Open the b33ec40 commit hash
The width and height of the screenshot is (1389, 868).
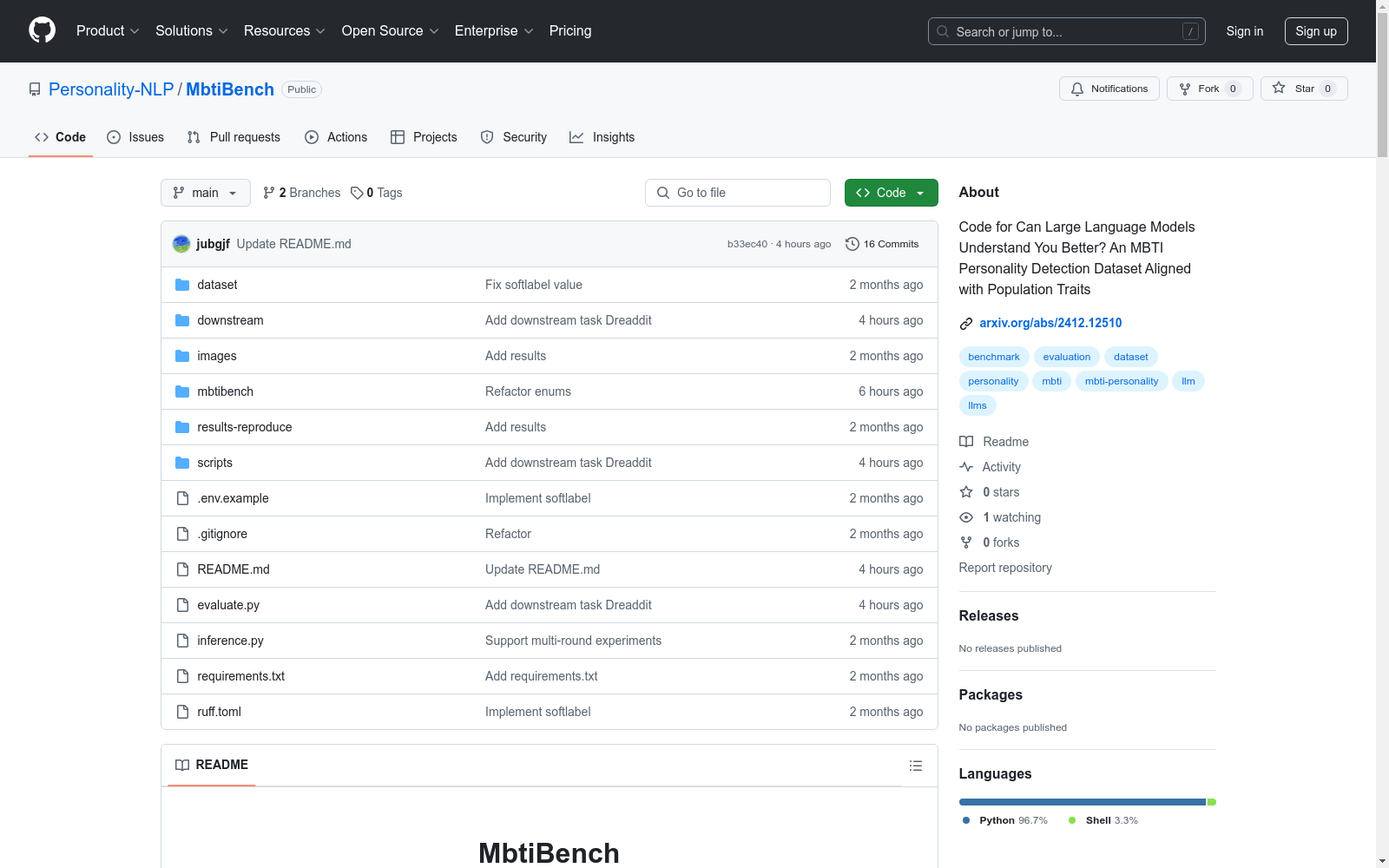coord(747,244)
